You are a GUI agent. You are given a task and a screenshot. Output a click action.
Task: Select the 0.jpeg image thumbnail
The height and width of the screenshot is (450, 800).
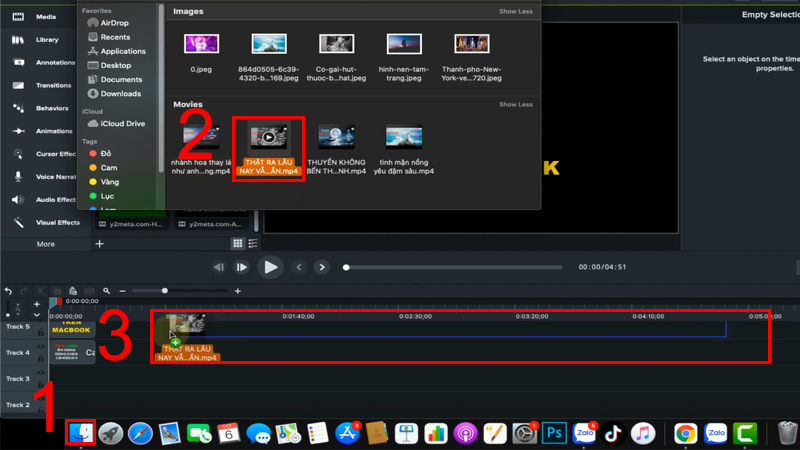click(x=201, y=44)
